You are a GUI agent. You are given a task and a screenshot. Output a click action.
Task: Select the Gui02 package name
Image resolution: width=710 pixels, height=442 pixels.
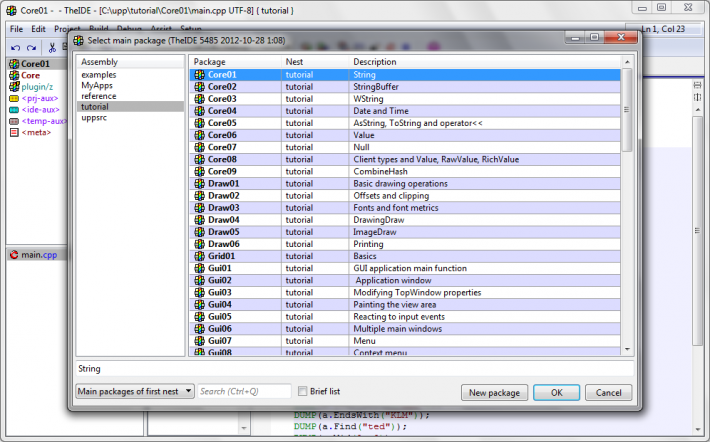tap(220, 280)
